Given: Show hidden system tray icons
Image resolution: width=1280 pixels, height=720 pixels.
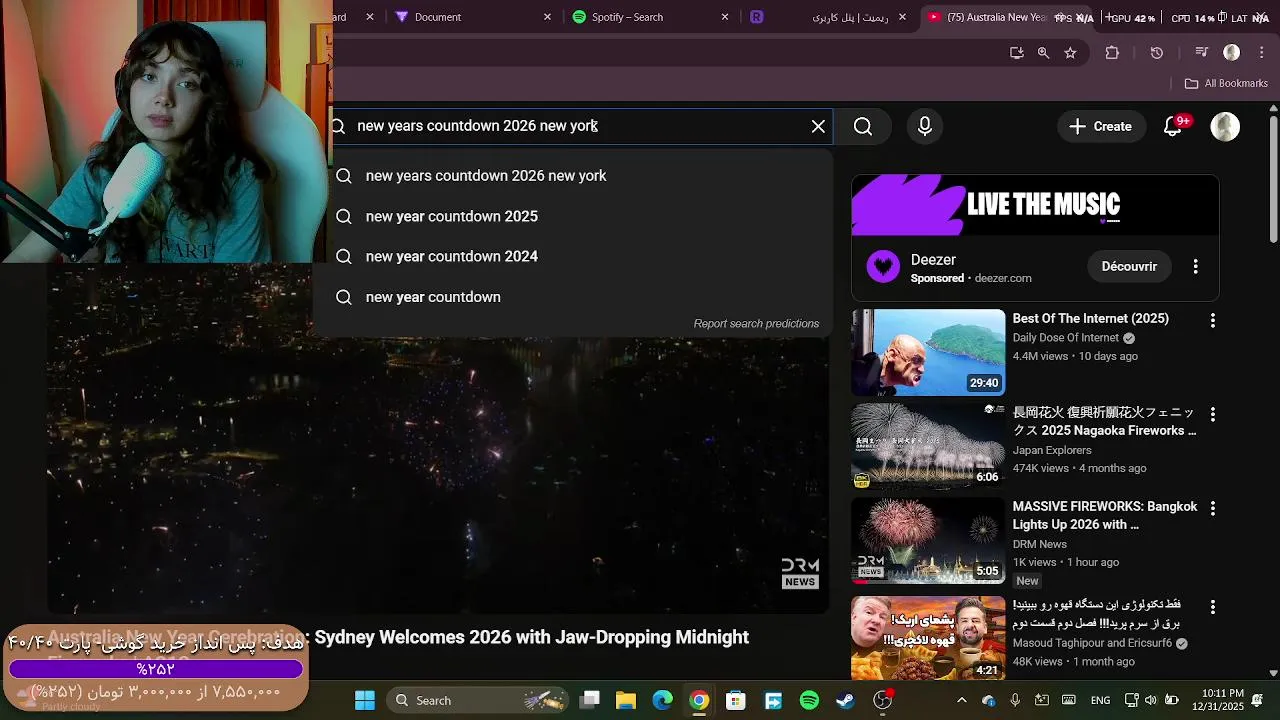Looking at the screenshot, I should tap(962, 700).
